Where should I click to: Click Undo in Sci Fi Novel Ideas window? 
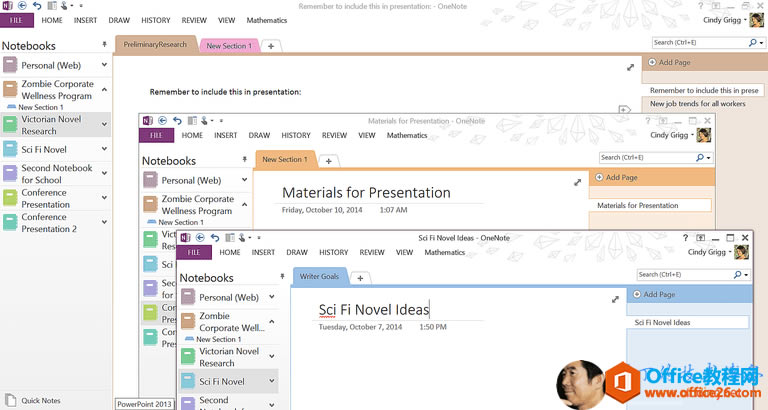(215, 238)
